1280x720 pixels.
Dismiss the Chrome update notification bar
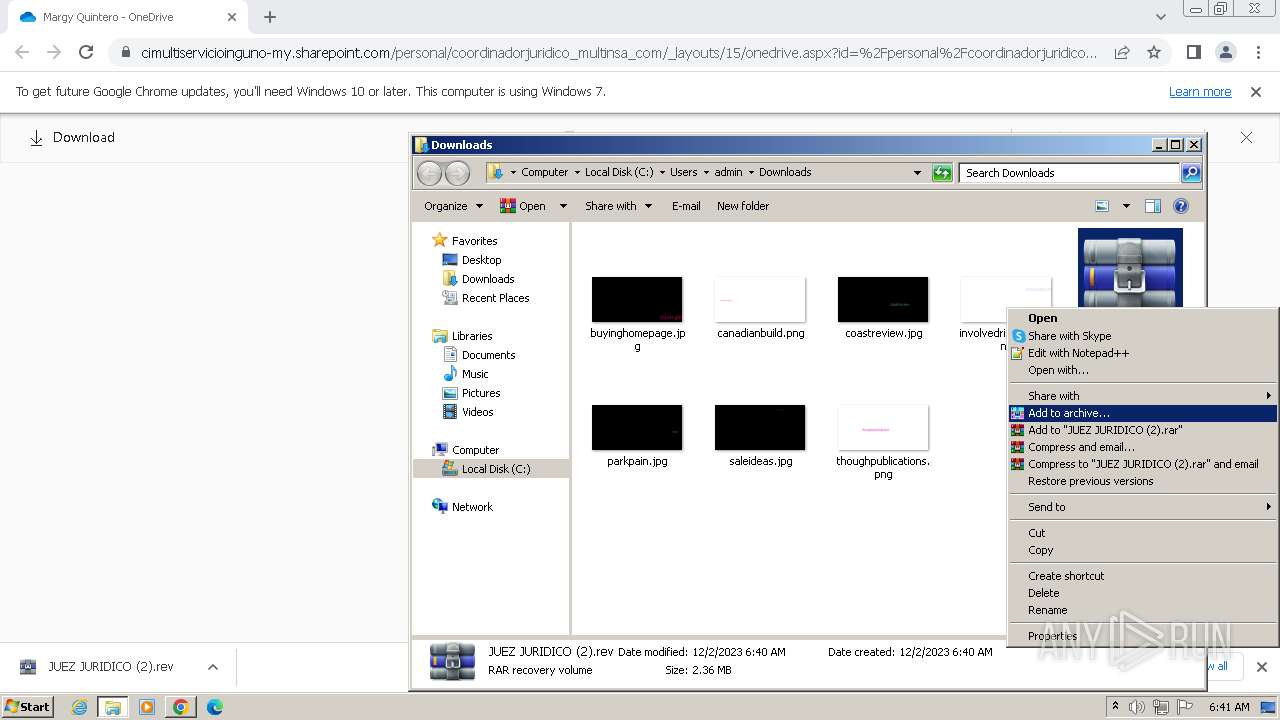coord(1256,92)
